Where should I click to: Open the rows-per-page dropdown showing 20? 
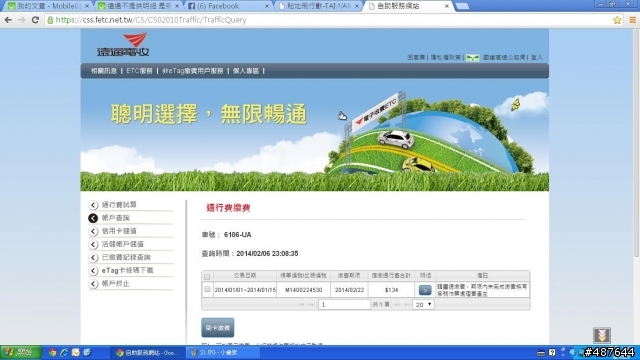point(423,304)
